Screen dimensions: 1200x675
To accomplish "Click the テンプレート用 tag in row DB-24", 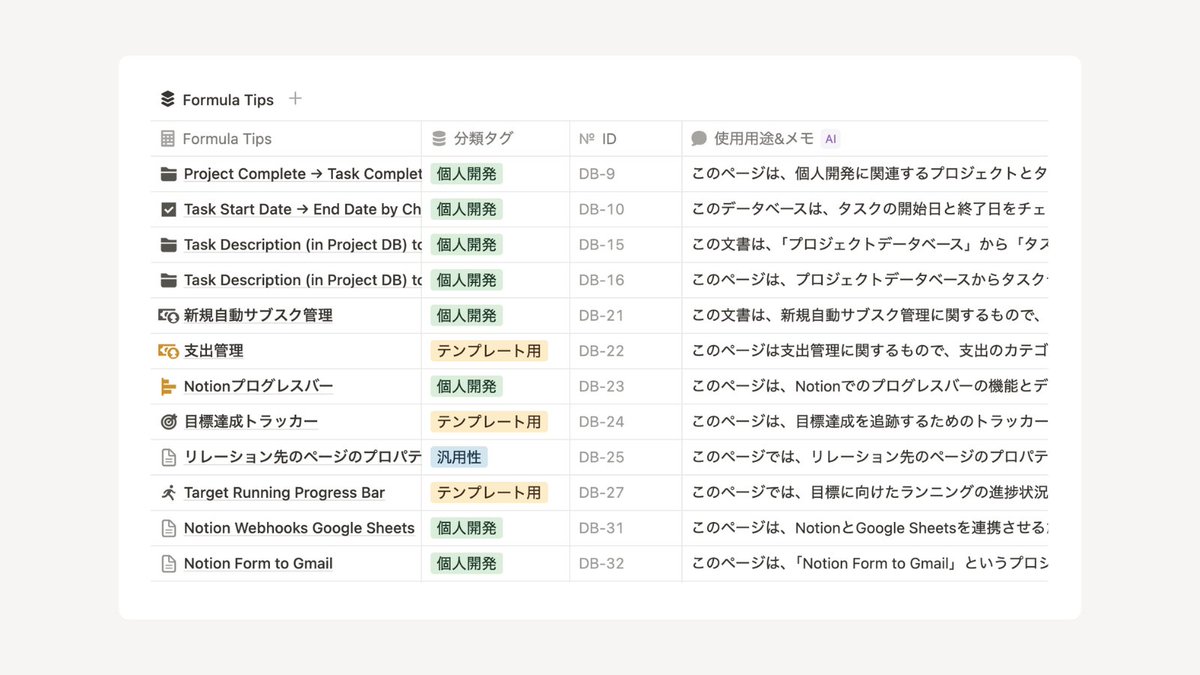I will [x=489, y=422].
